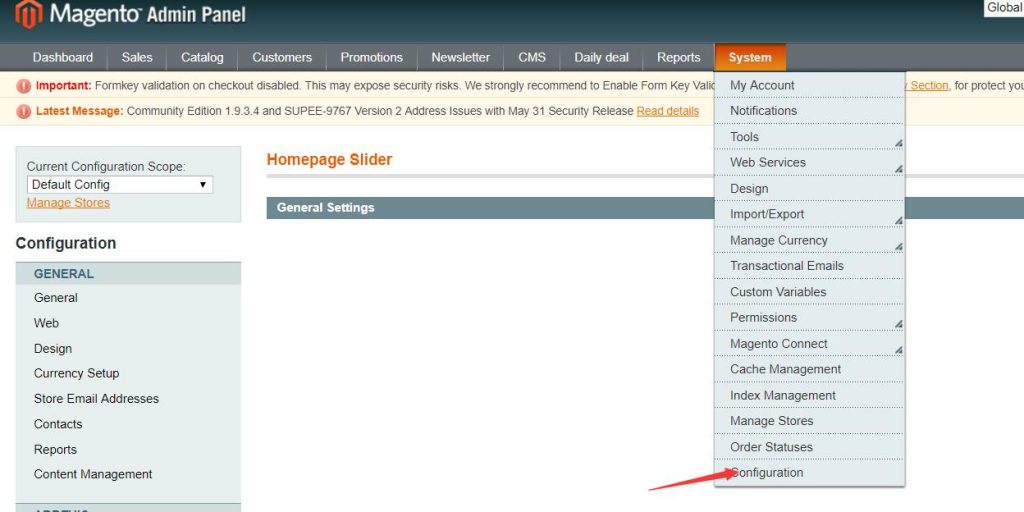Choose Cache Management in System menu
Image resolution: width=1024 pixels, height=512 pixels.
coord(785,369)
